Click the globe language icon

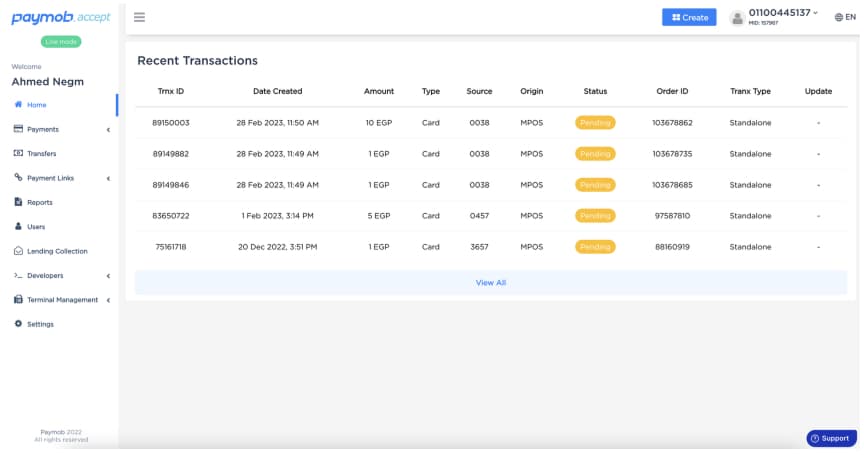coord(839,17)
